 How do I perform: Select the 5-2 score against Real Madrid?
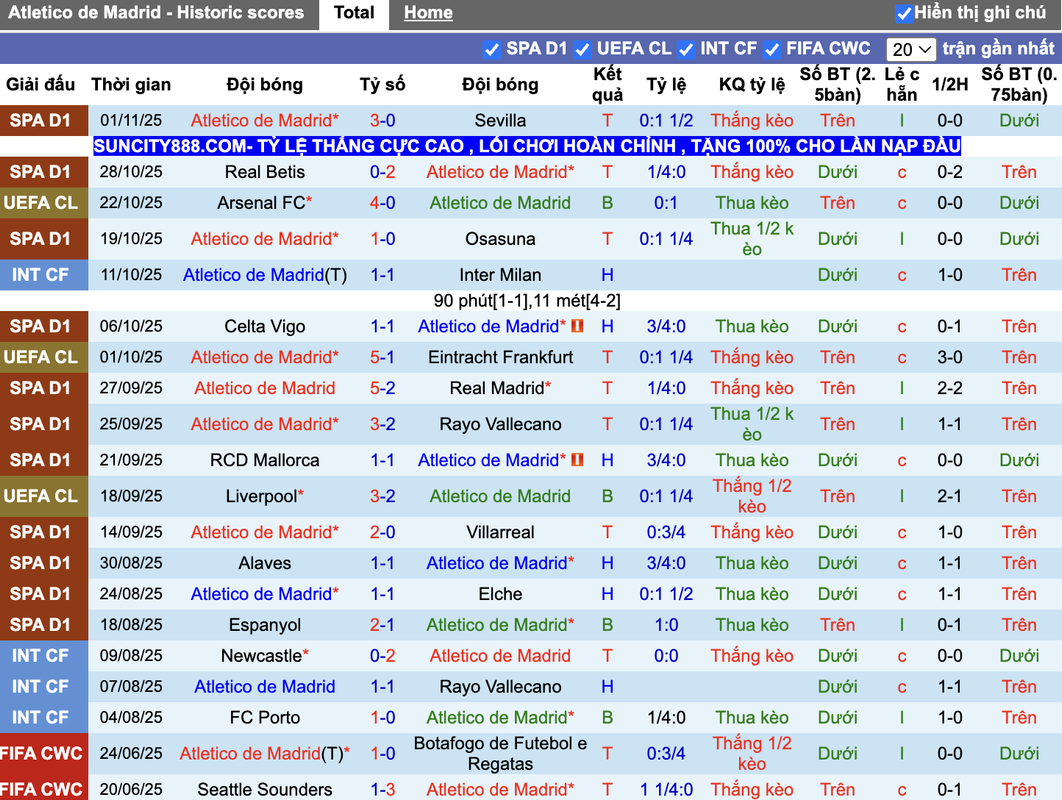(383, 388)
